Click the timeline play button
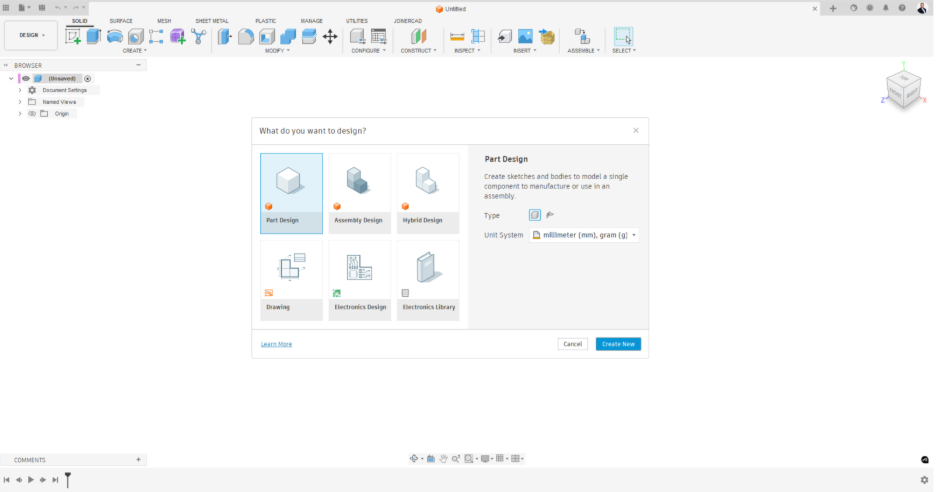936x492 pixels. (x=31, y=479)
